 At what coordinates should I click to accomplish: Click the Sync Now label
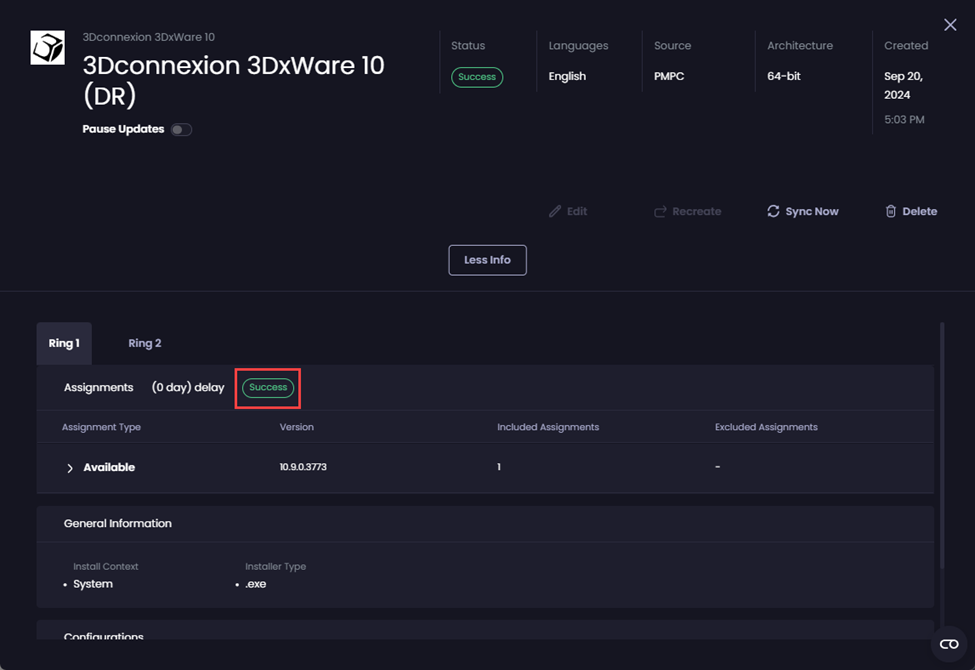tap(811, 211)
